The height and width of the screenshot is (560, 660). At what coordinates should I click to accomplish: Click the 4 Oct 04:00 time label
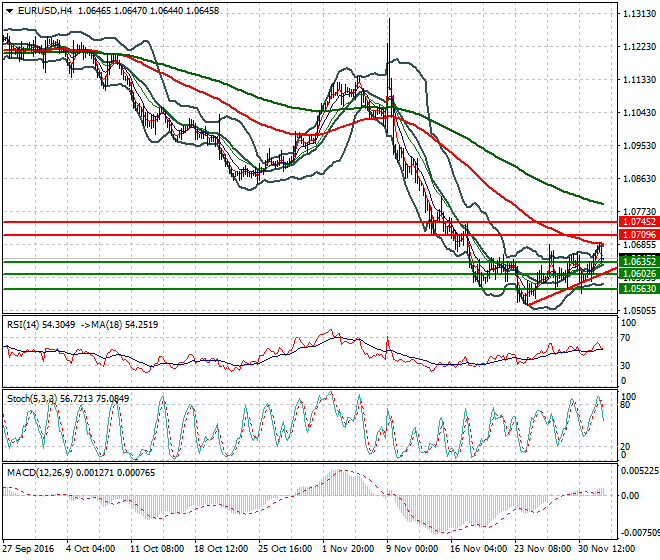[x=90, y=549]
